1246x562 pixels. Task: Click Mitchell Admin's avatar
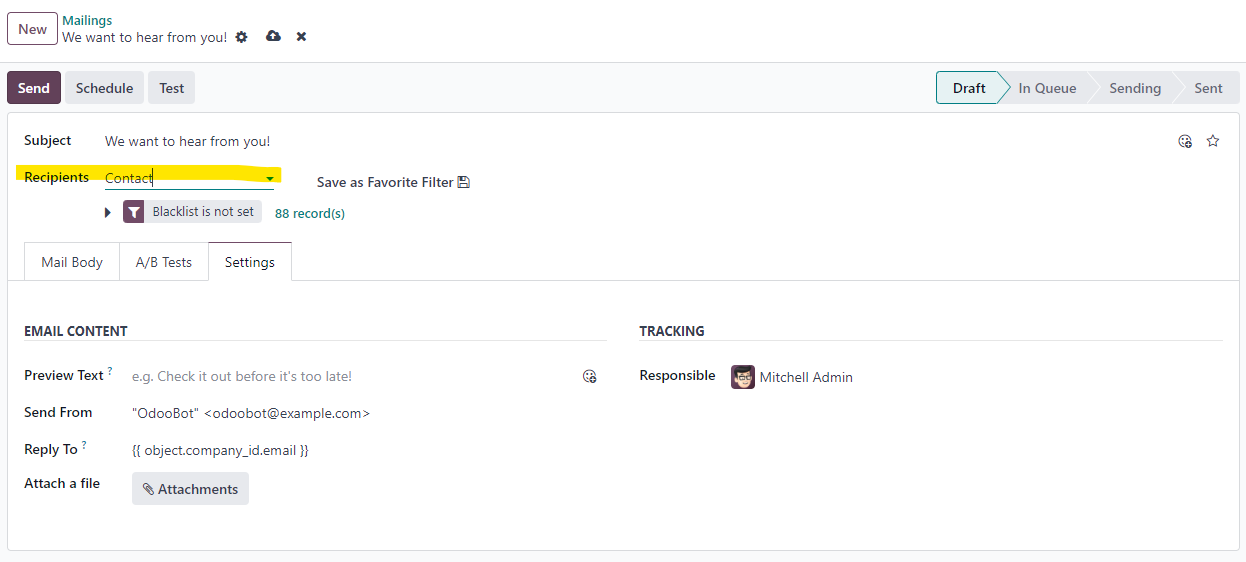pos(743,377)
